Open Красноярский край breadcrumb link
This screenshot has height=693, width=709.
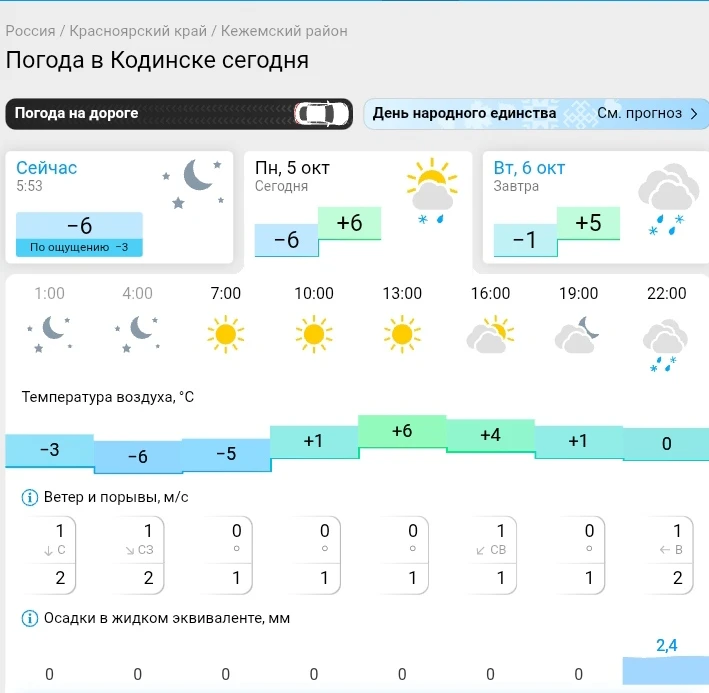point(138,31)
